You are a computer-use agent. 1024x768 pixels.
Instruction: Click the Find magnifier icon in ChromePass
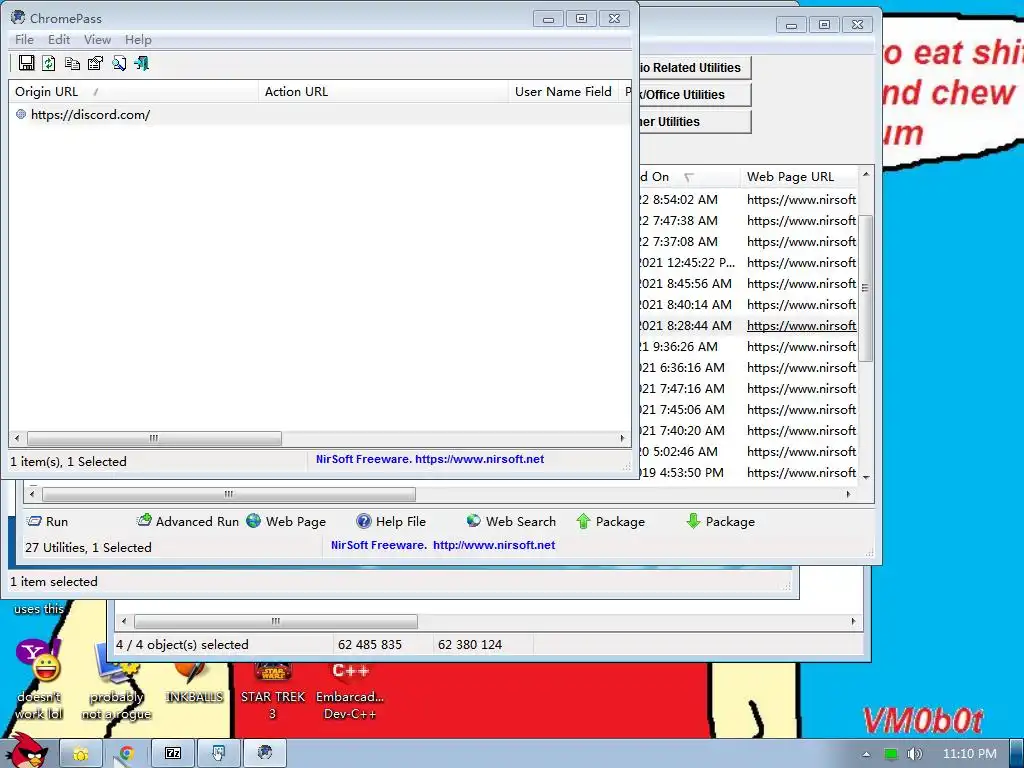[x=119, y=63]
